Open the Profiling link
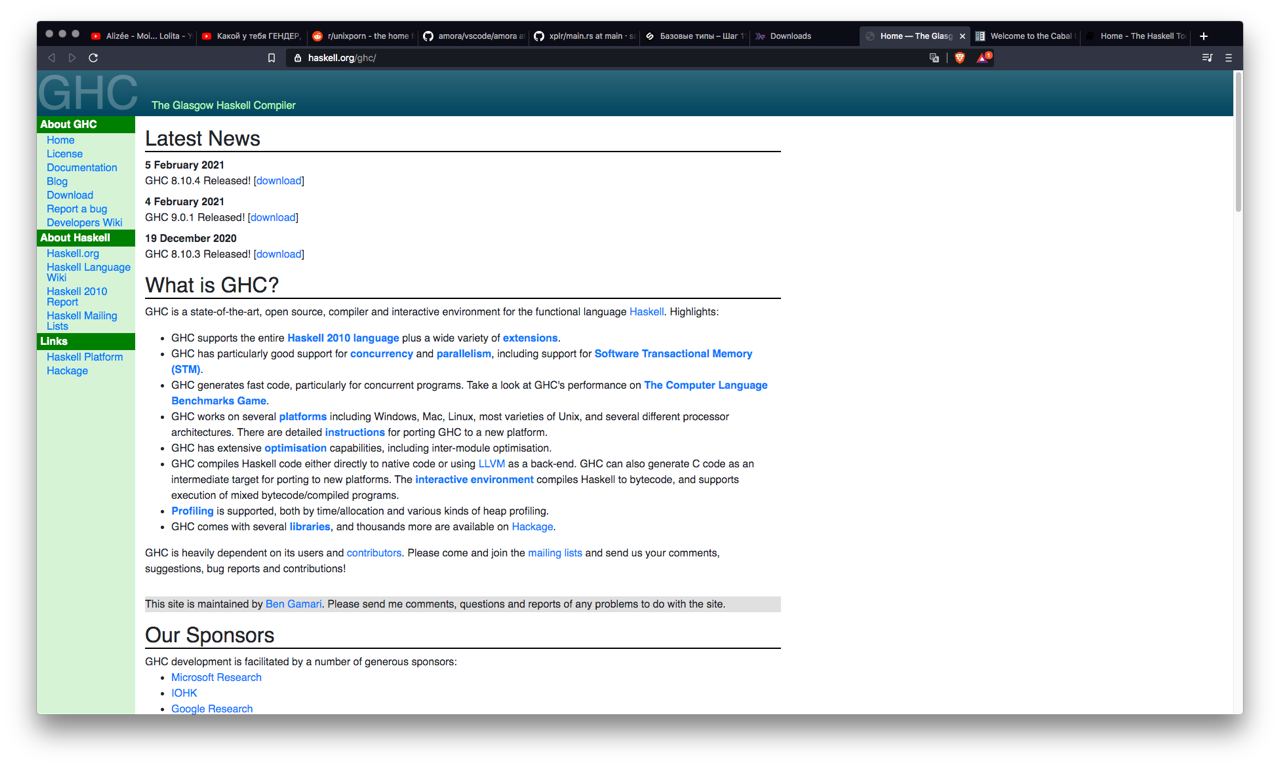 (192, 511)
